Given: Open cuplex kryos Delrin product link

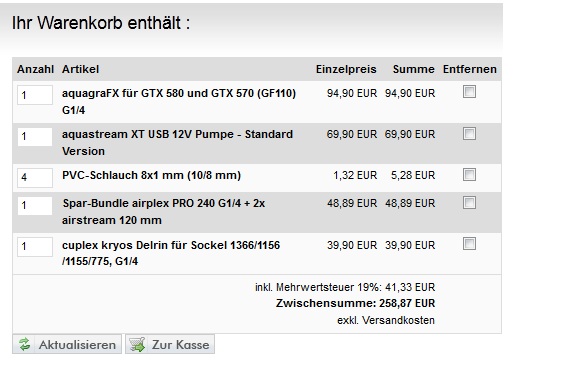Looking at the screenshot, I should (x=171, y=253).
